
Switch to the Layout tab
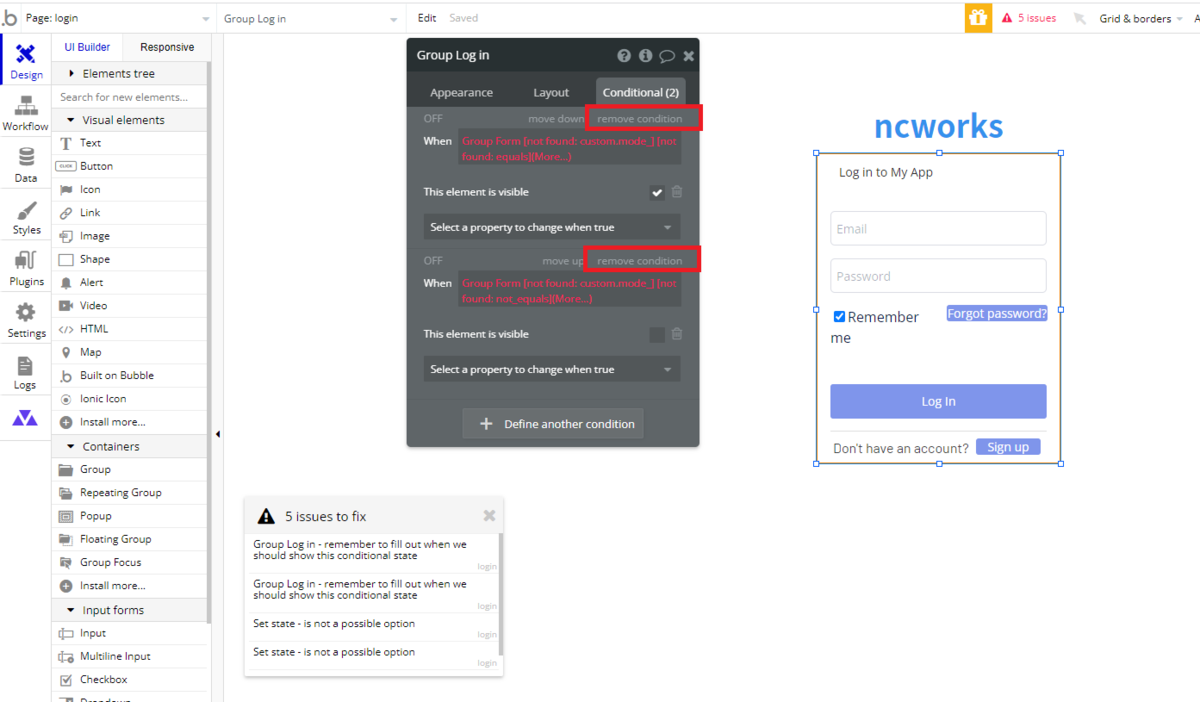click(551, 92)
